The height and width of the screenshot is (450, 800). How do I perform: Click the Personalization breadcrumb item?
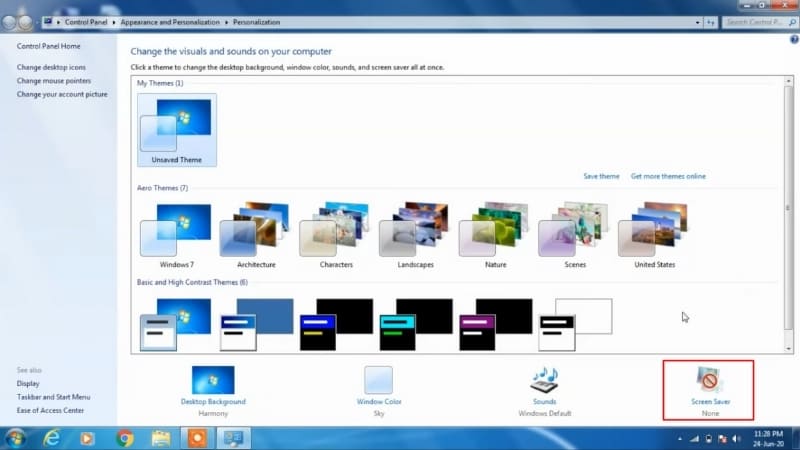256,22
